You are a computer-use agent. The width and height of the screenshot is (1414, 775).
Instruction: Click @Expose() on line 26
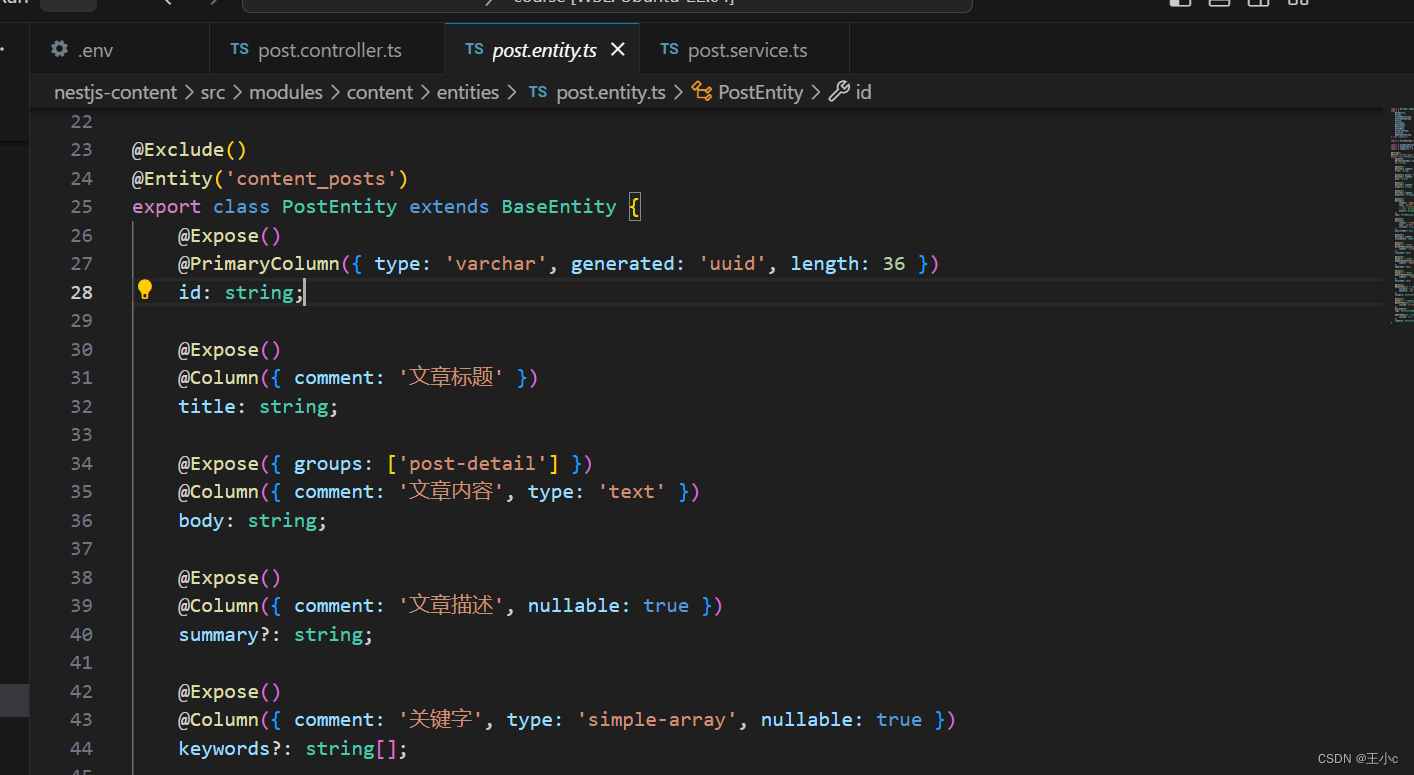pos(230,235)
